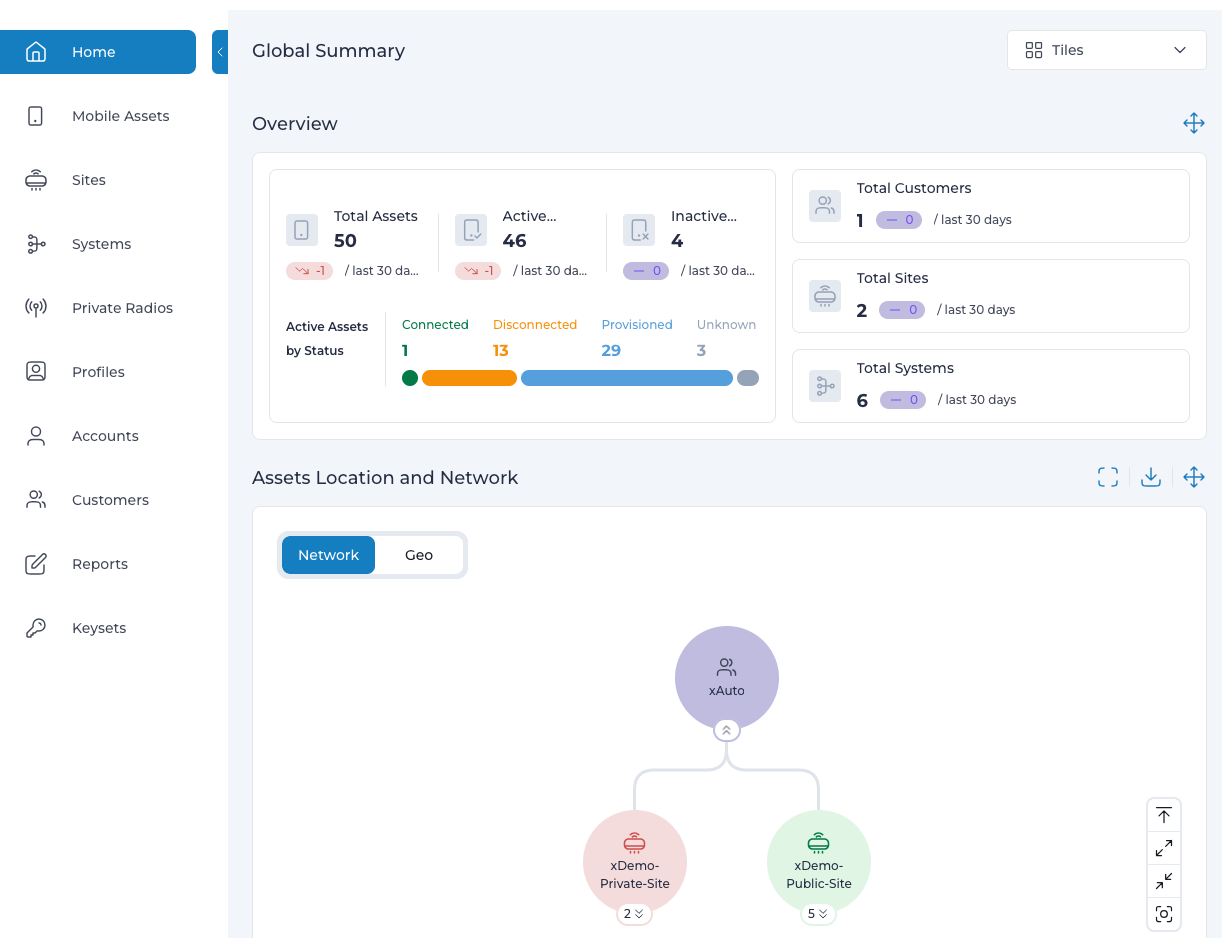Click the scroll-to-top arrow in map controls
The image size is (1222, 938).
pyautogui.click(x=1164, y=815)
